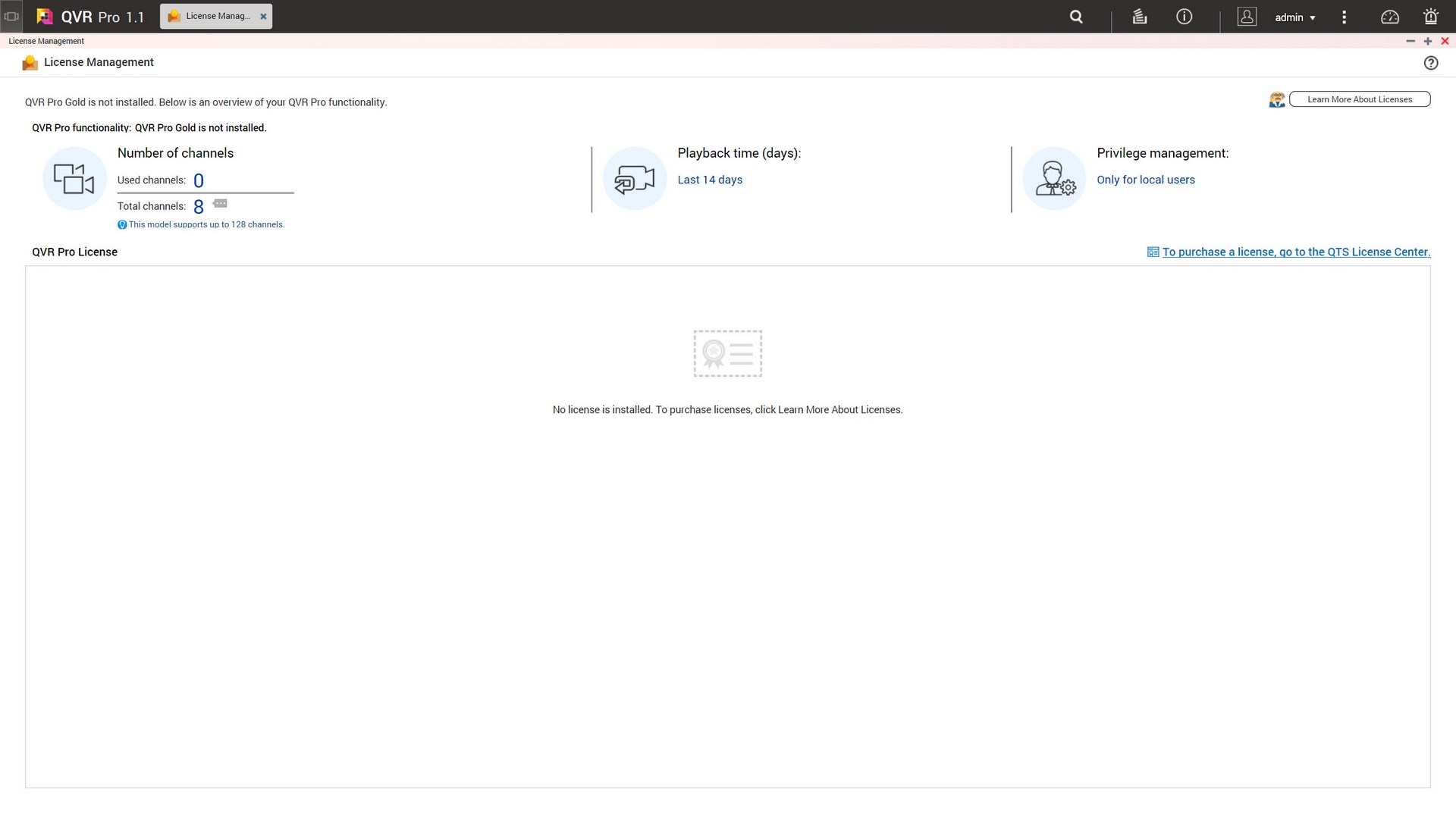Maximize the License Management window with plus
1456x814 pixels.
(x=1428, y=41)
